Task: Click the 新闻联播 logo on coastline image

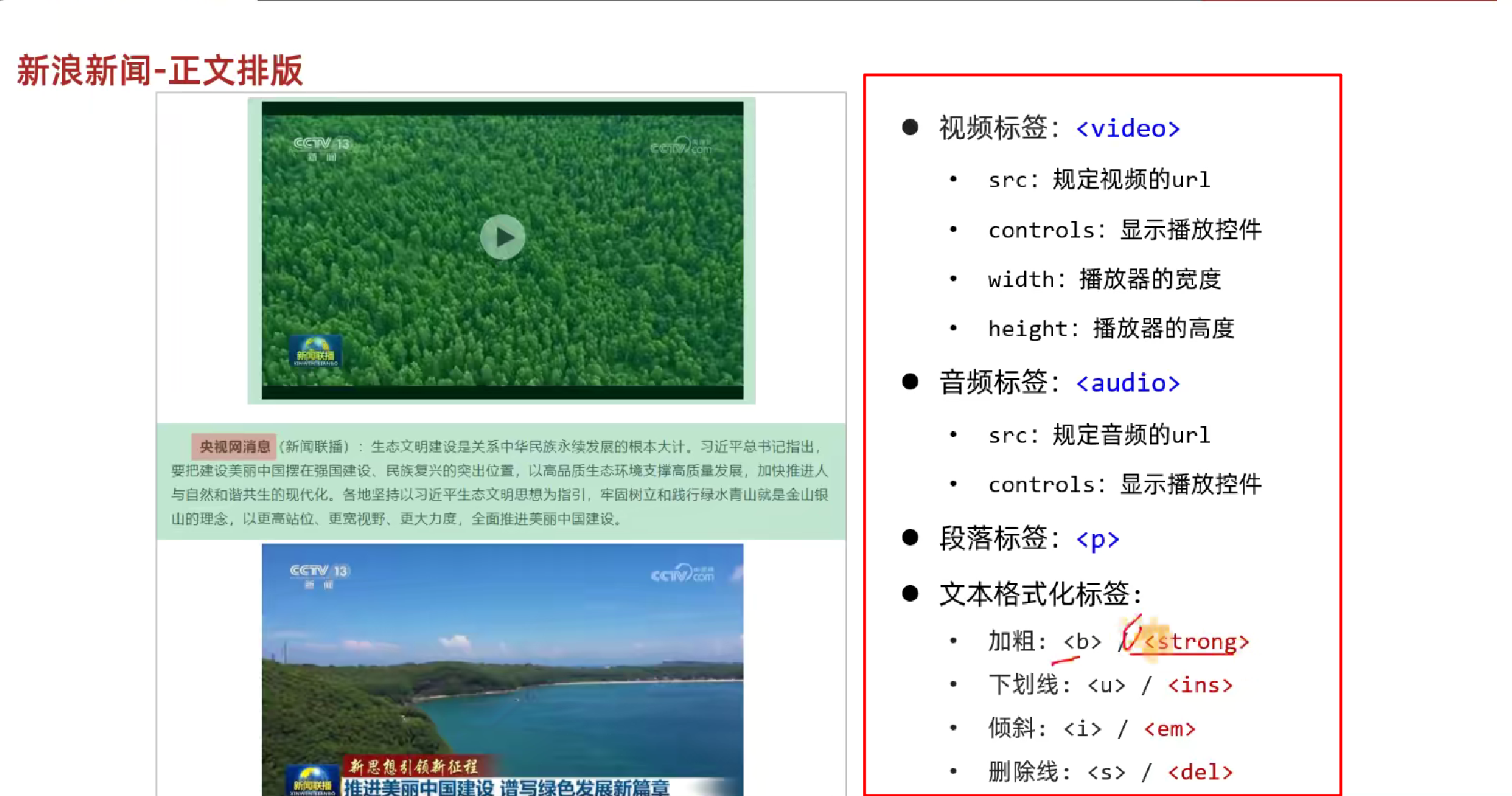Action: (x=312, y=781)
